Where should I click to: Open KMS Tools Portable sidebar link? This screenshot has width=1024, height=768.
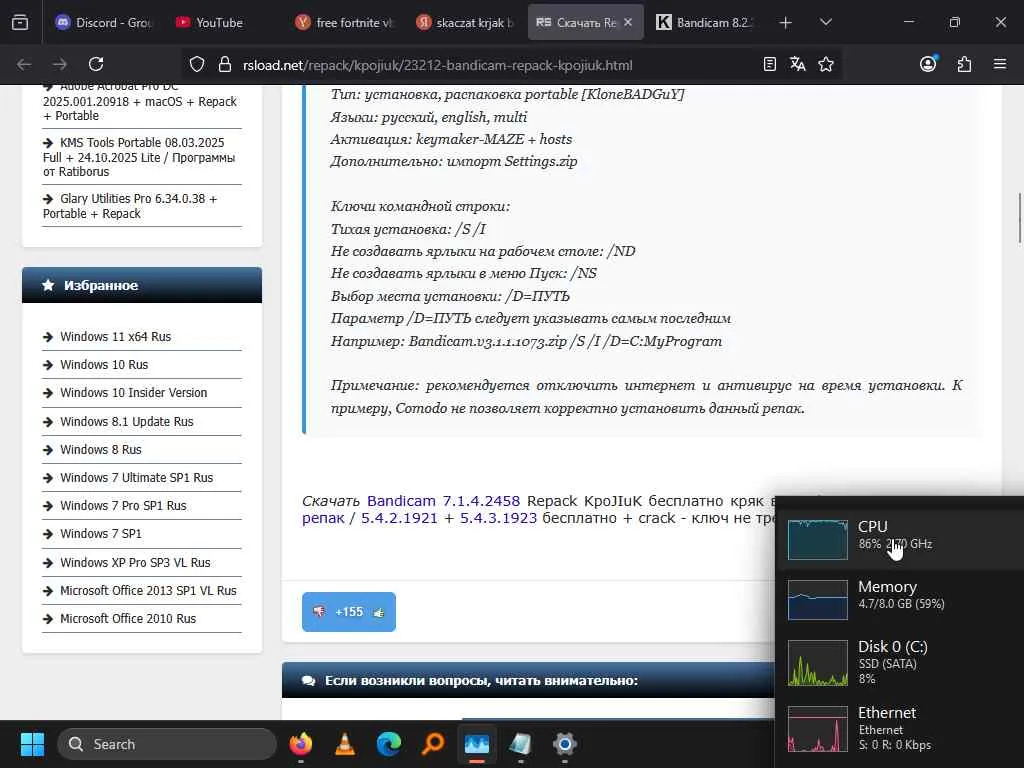coord(139,157)
